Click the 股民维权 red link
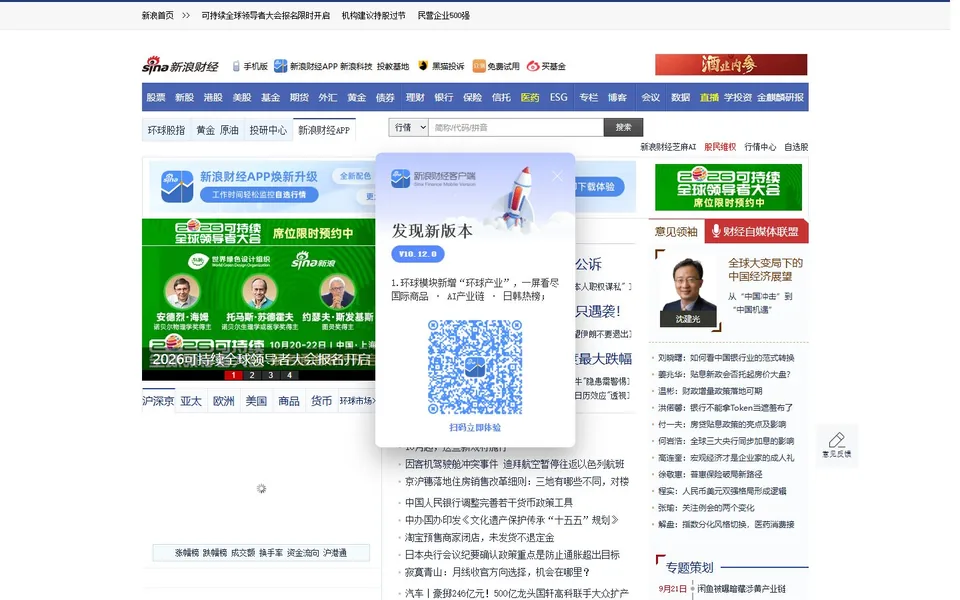Image resolution: width=960 pixels, height=600 pixels. pyautogui.click(x=720, y=147)
